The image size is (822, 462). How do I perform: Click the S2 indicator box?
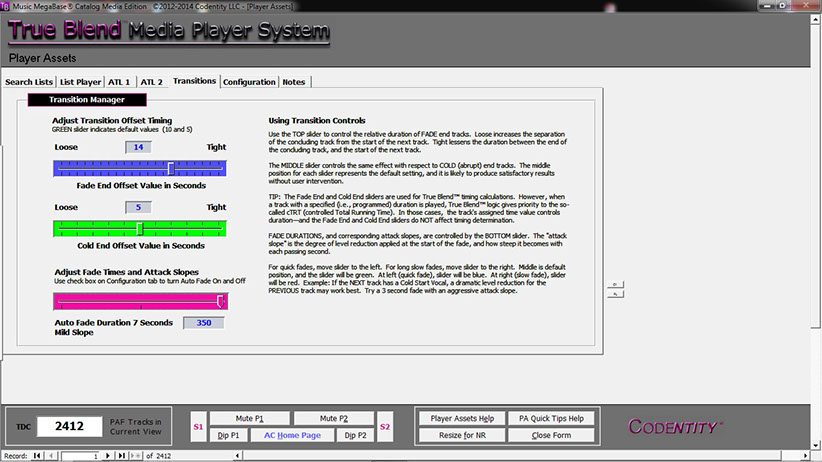pyautogui.click(x=386, y=427)
